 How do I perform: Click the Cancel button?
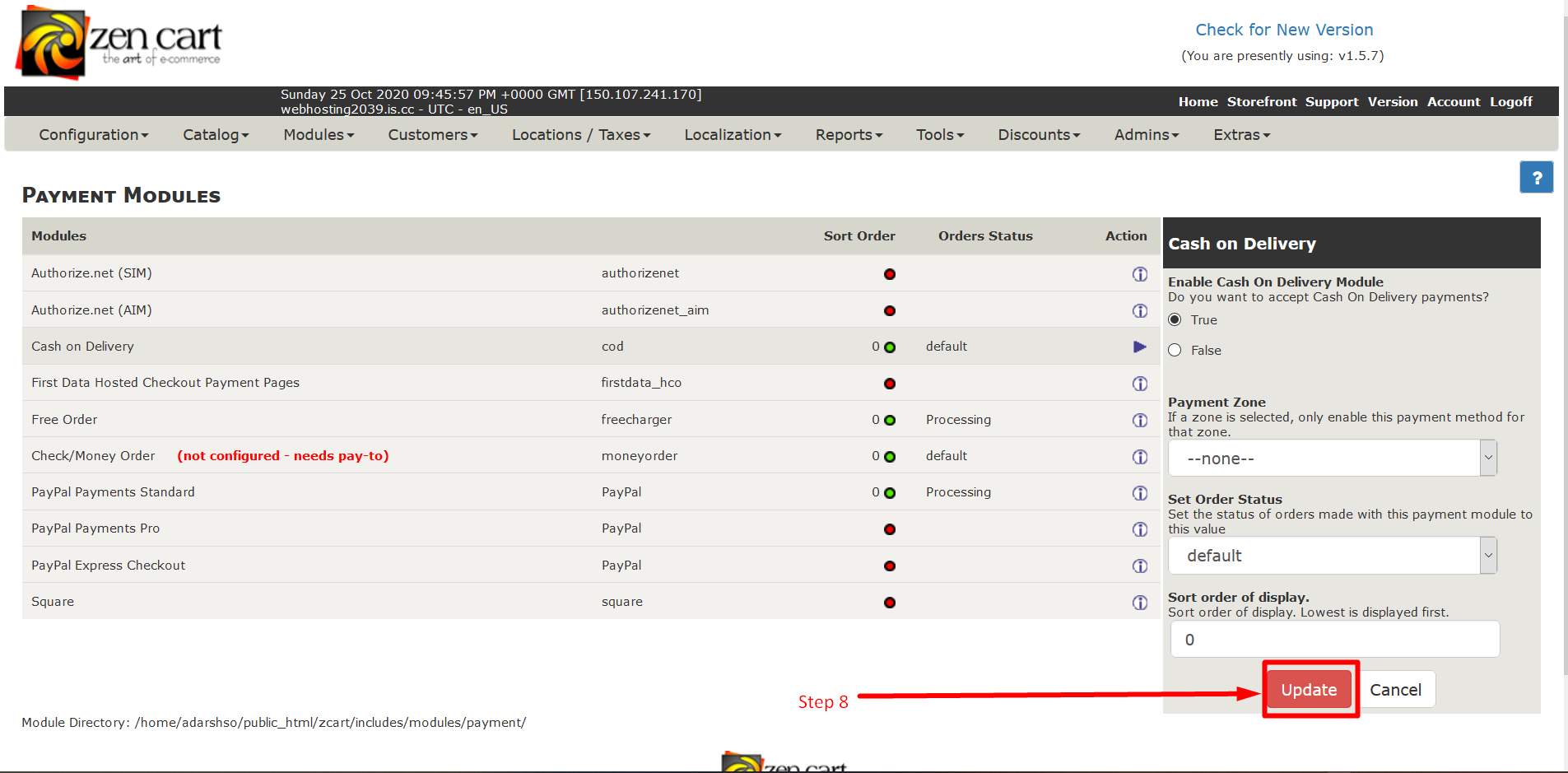pos(1395,690)
